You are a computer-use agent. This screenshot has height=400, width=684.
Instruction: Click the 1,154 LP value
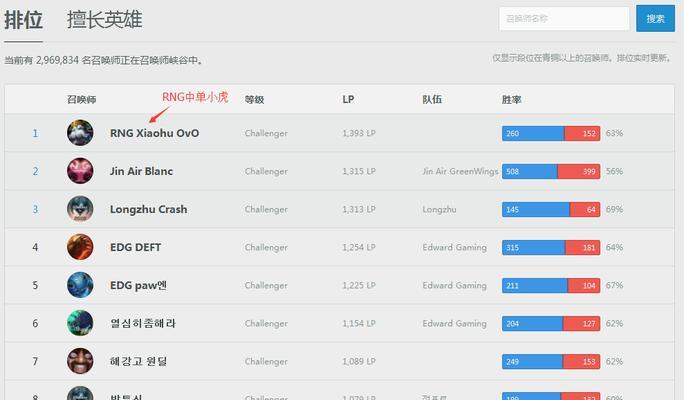click(359, 323)
